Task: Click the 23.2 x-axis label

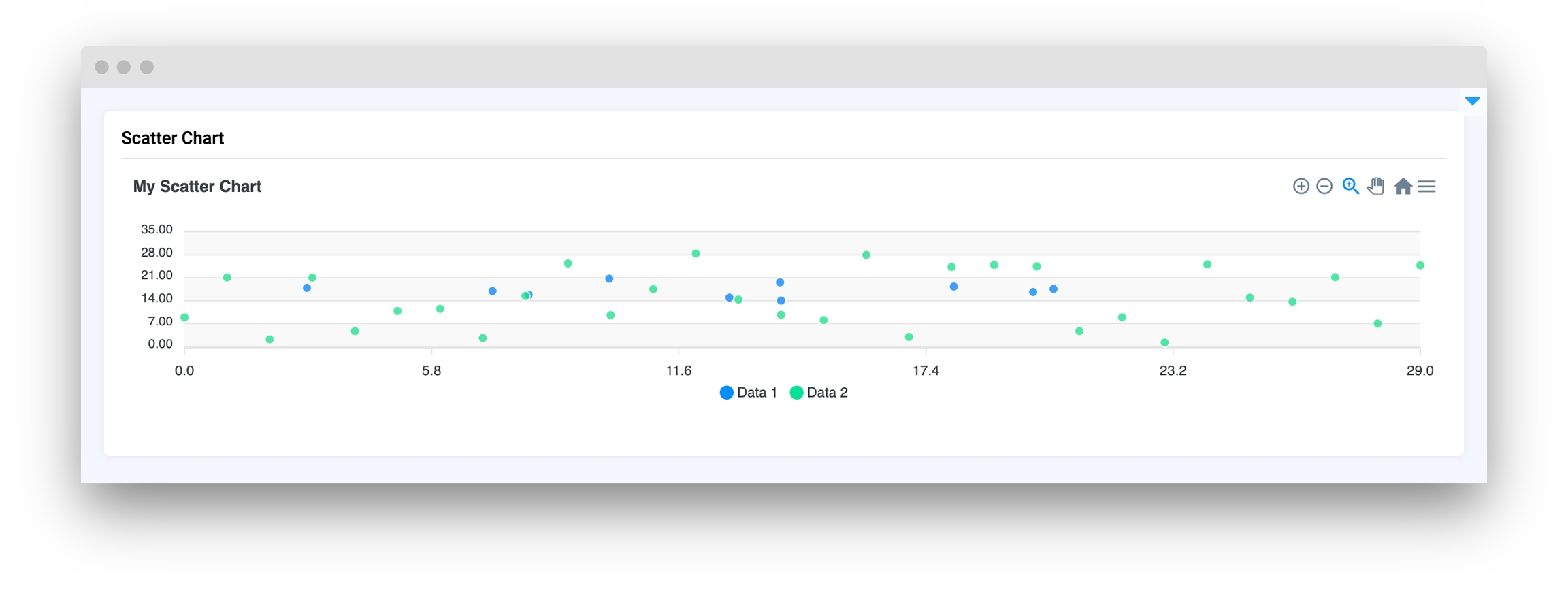Action: tap(1173, 371)
